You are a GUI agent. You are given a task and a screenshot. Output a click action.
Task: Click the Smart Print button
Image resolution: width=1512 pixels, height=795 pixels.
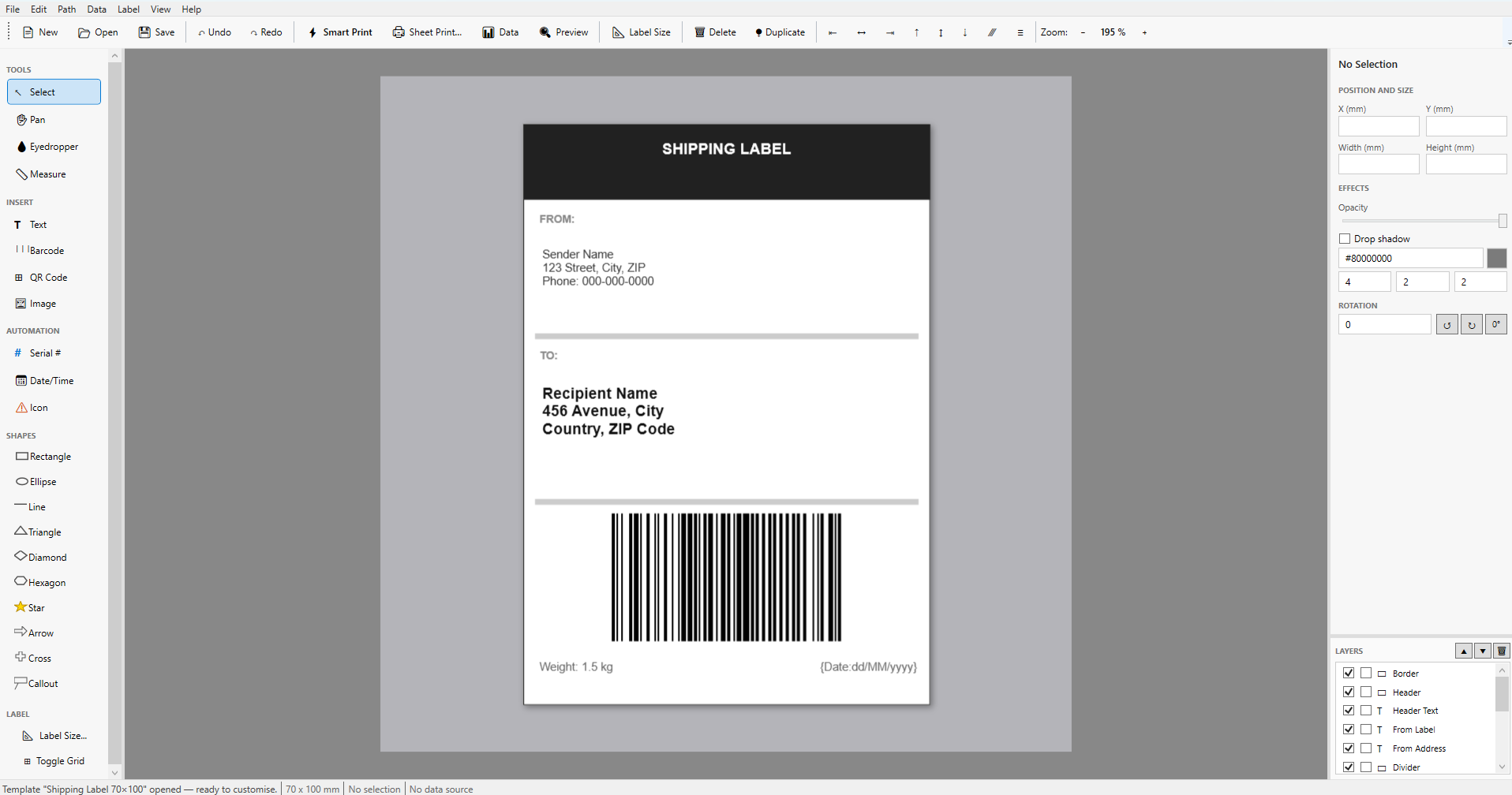pyautogui.click(x=340, y=32)
